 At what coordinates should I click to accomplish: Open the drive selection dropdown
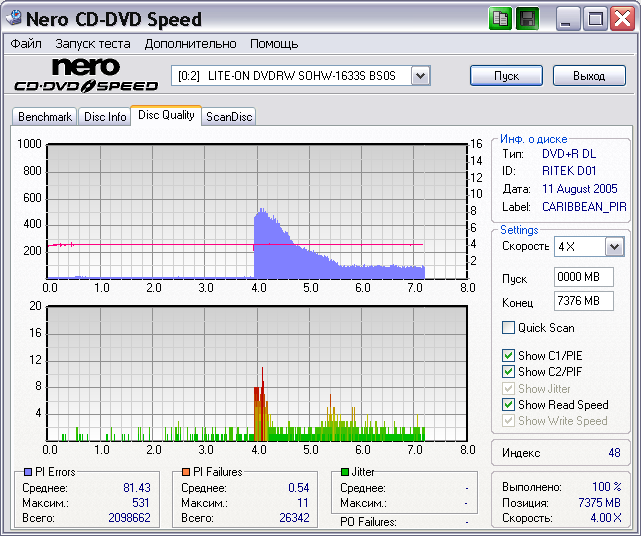(x=420, y=76)
